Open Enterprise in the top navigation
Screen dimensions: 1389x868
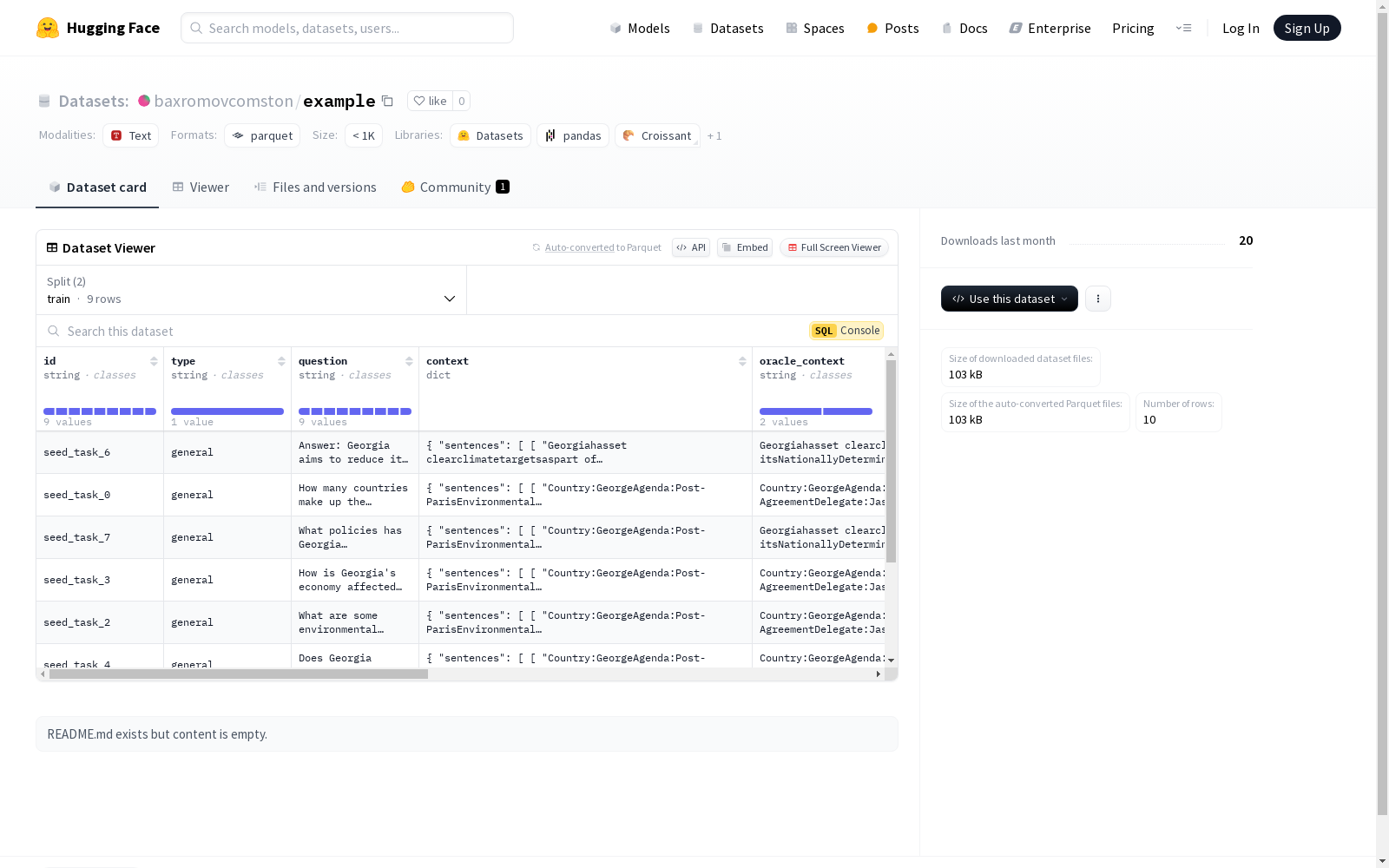tap(1050, 28)
